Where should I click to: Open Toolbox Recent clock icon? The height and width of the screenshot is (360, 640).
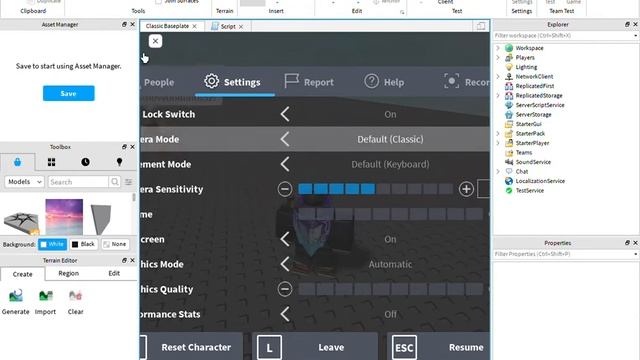coord(85,162)
